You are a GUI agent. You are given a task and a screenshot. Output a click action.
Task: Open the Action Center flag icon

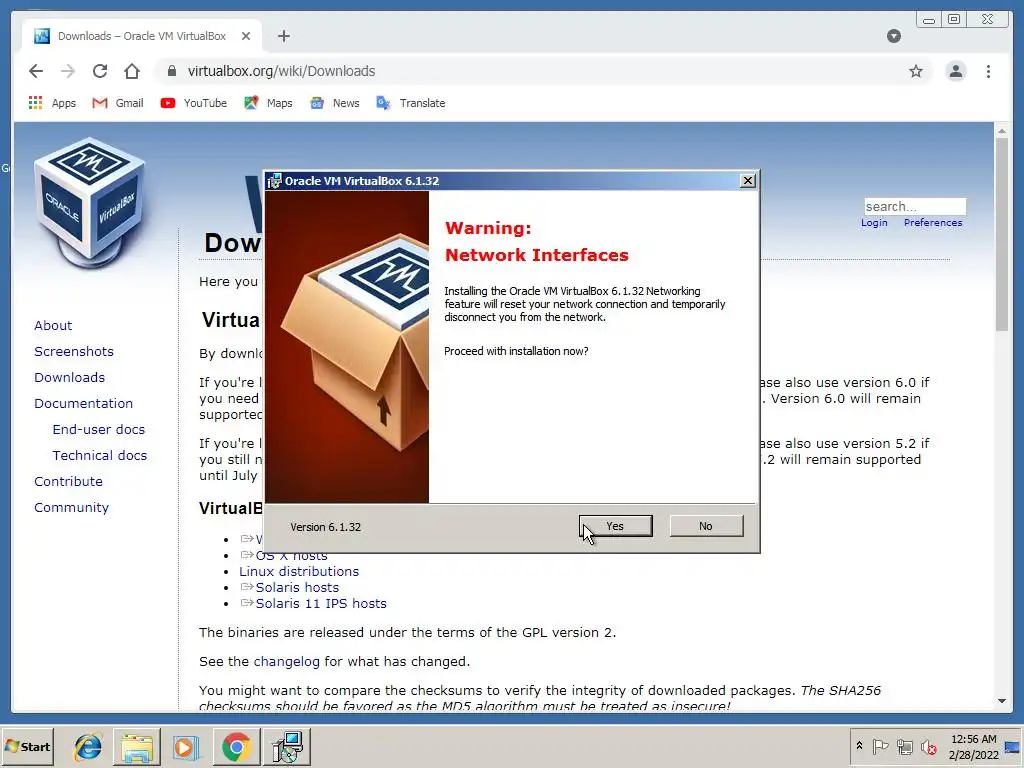(x=880, y=746)
